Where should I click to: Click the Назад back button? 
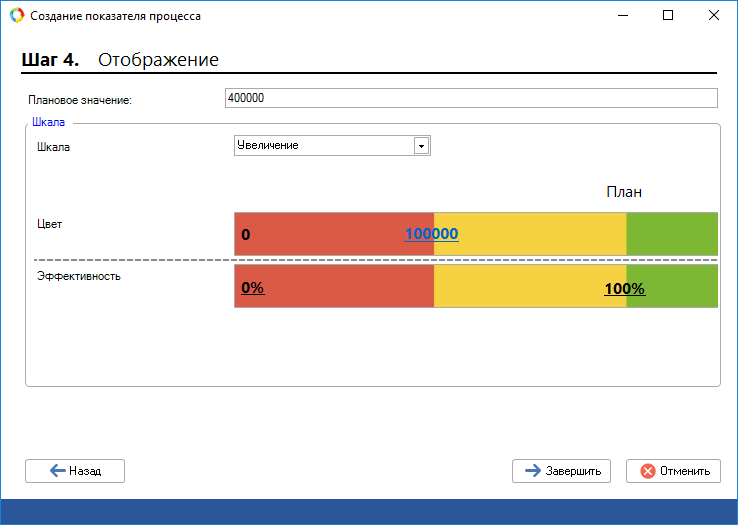tap(75, 471)
